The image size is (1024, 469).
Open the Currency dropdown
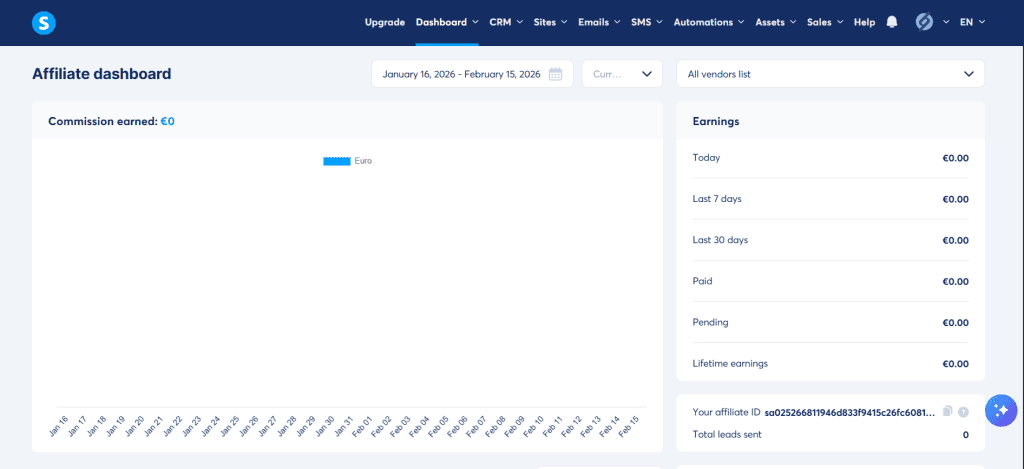point(622,74)
